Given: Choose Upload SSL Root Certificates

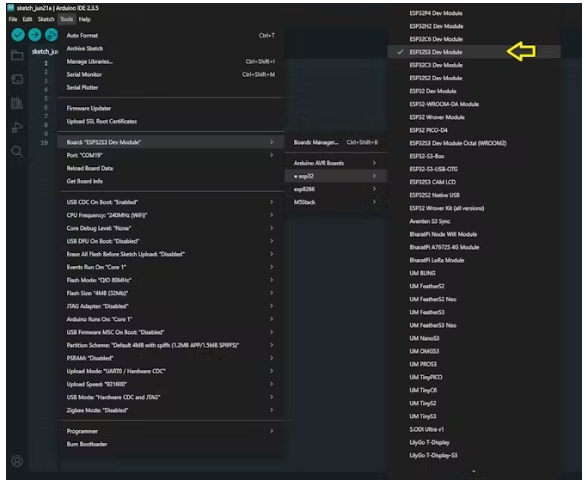Looking at the screenshot, I should pos(170,121).
